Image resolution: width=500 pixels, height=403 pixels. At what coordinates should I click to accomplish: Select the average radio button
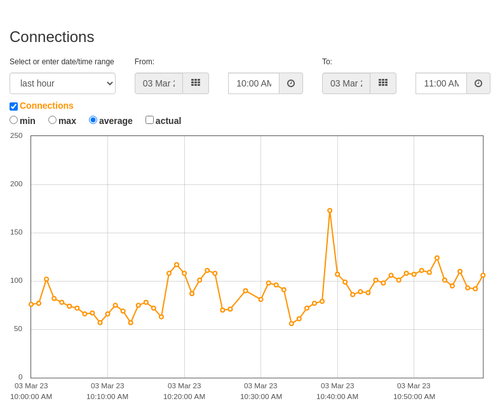pos(93,120)
